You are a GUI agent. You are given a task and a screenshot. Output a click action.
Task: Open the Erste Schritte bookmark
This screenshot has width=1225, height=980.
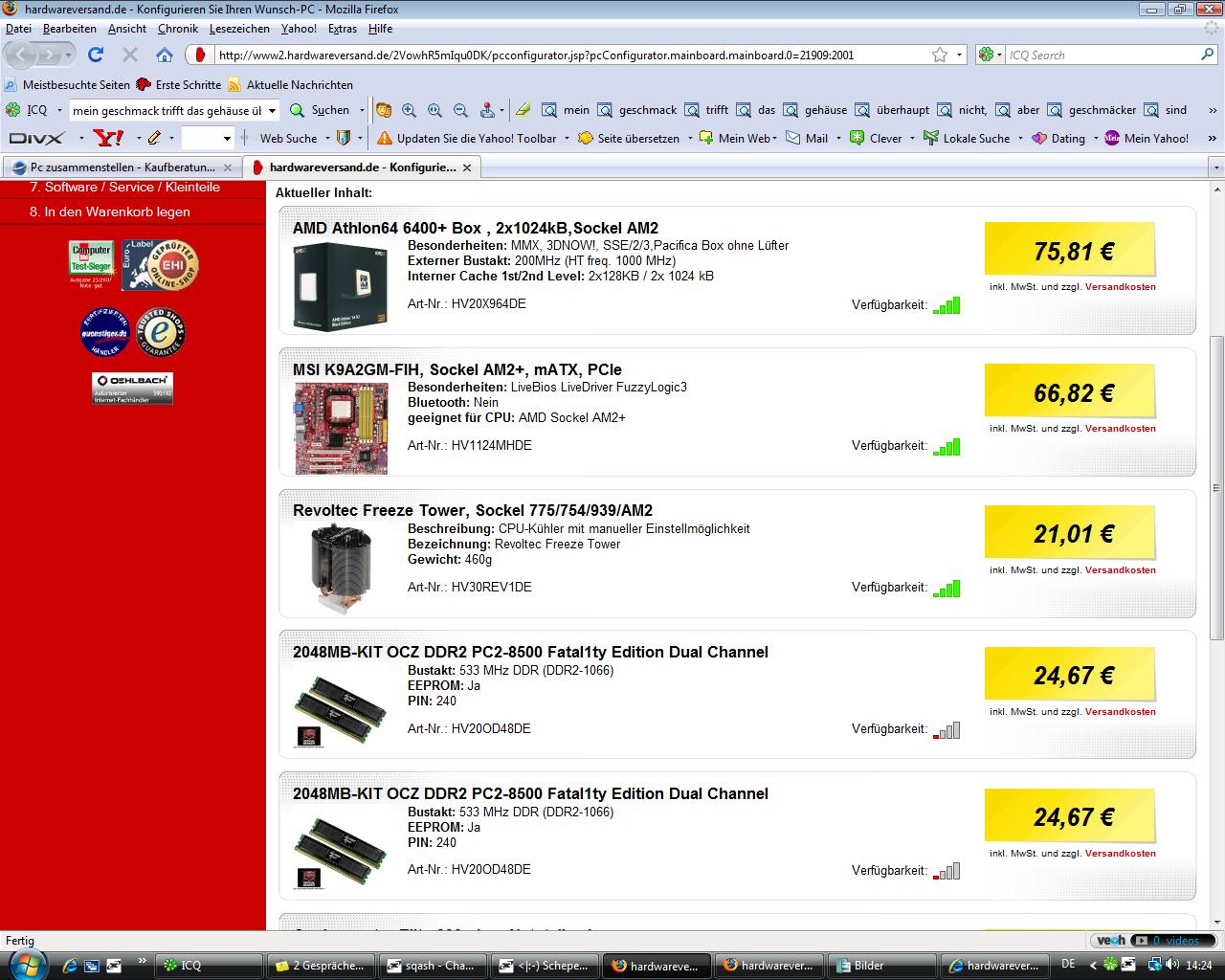pos(179,85)
